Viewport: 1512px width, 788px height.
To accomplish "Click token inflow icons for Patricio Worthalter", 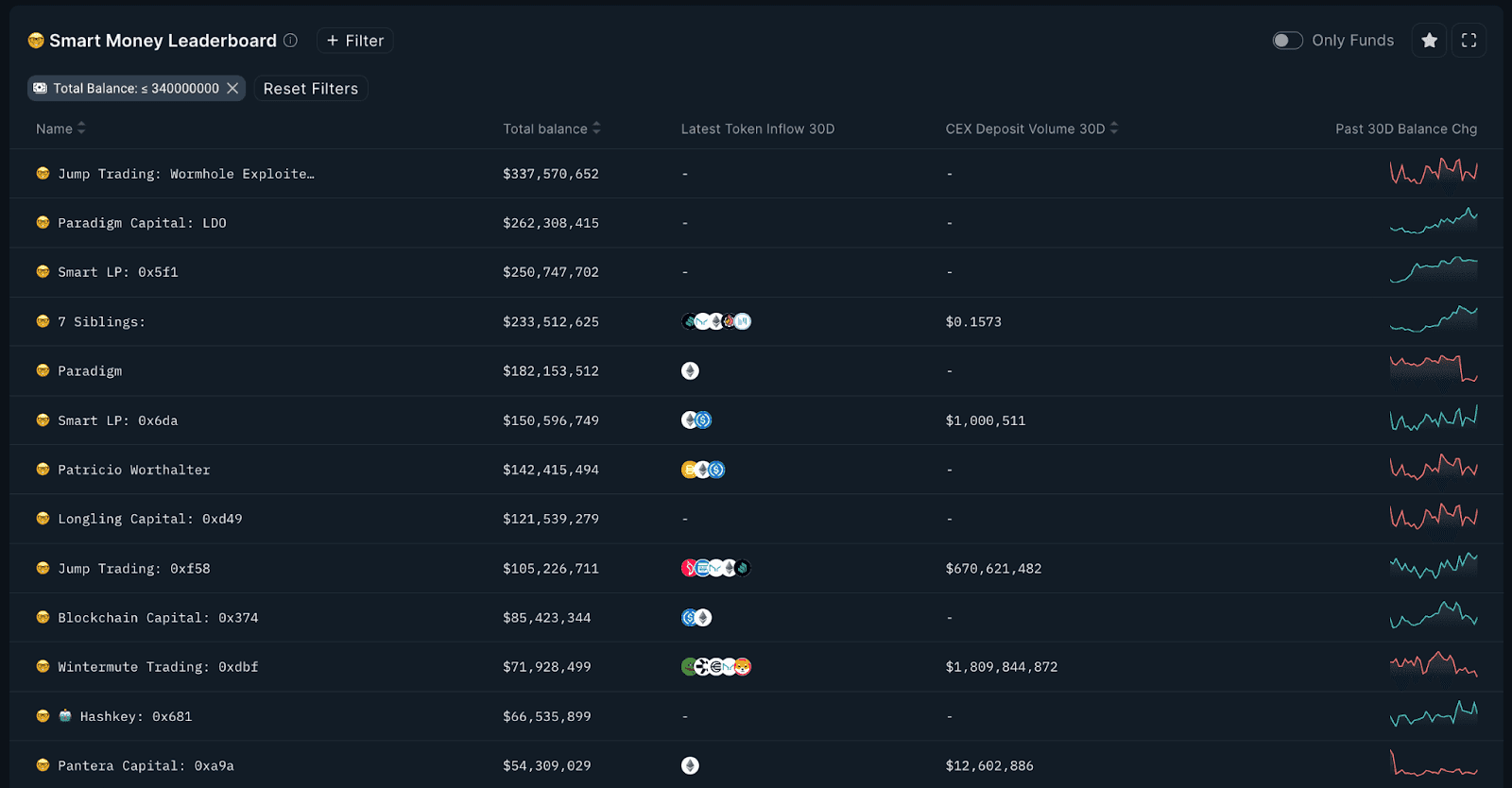I will click(703, 470).
